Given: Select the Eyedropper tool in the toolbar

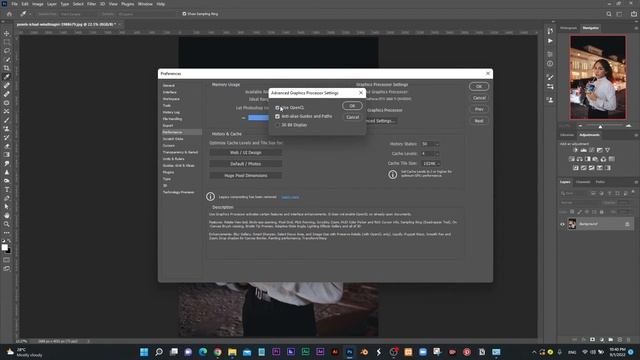Looking at the screenshot, I should (7, 77).
